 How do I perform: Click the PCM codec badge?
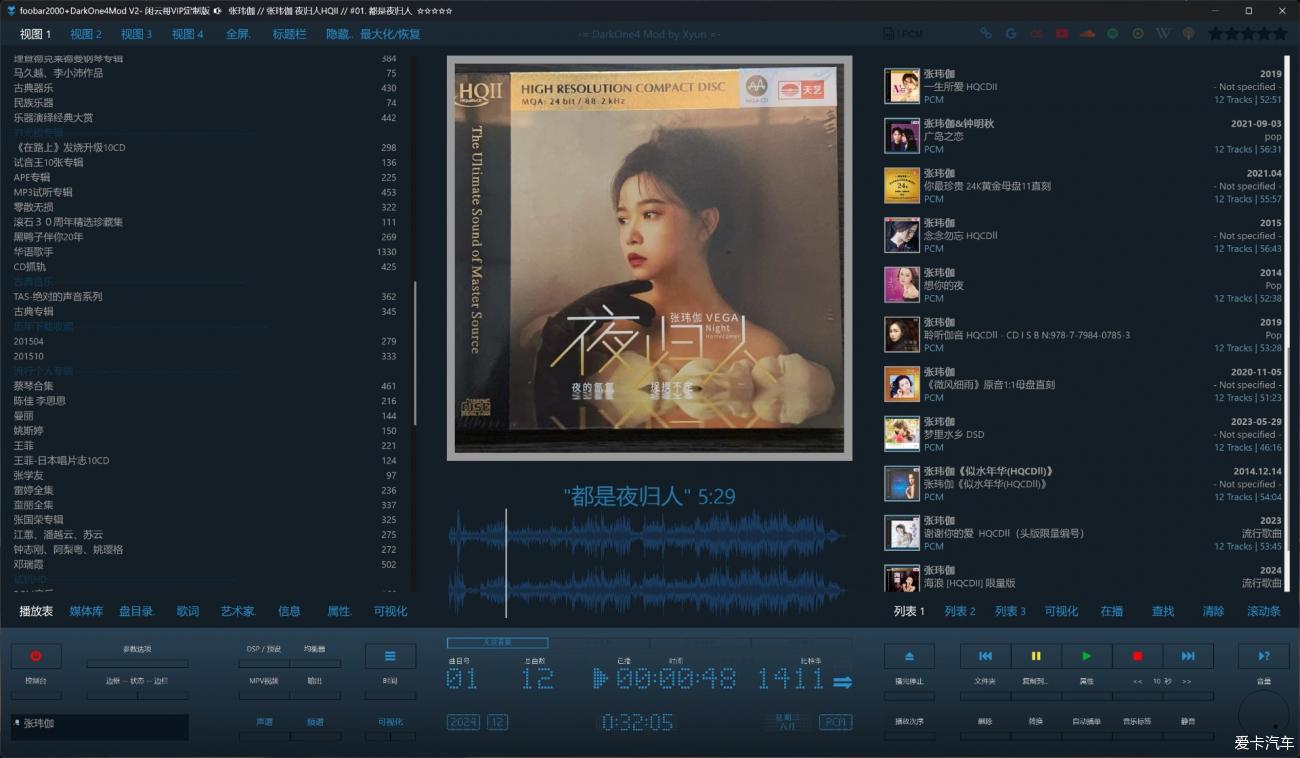pyautogui.click(x=836, y=722)
